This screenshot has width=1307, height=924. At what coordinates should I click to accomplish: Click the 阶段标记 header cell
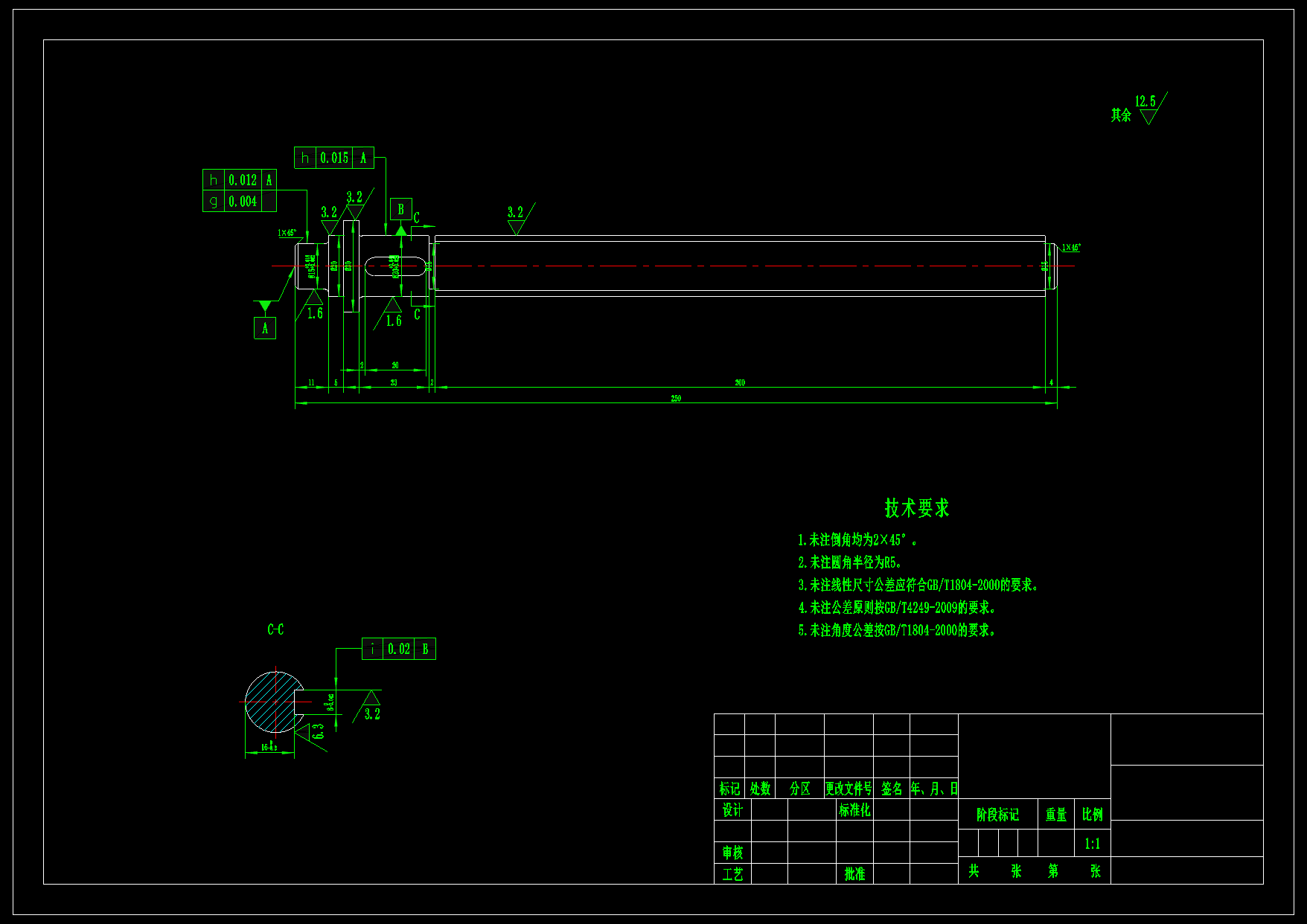pos(997,815)
